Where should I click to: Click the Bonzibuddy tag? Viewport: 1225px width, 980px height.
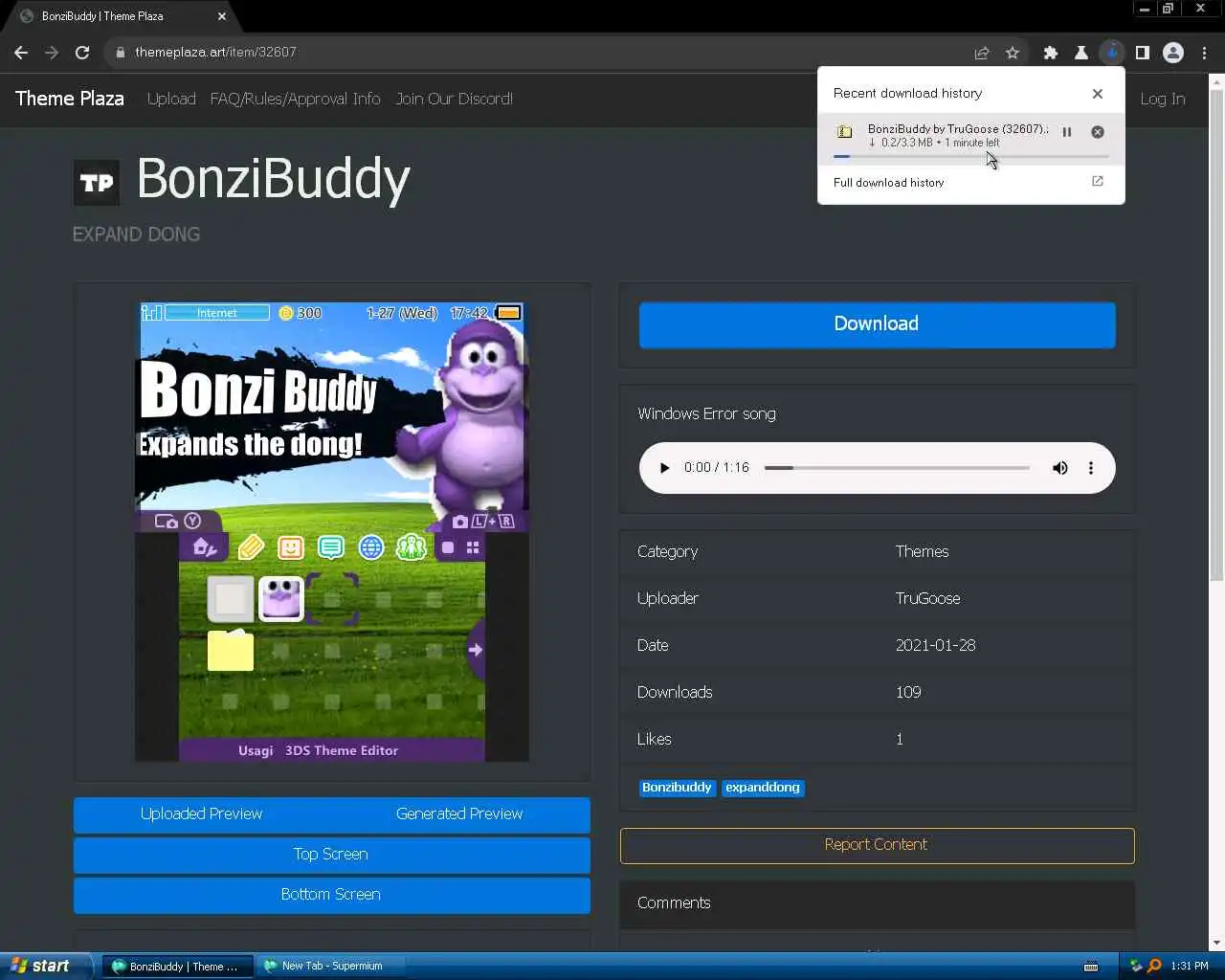(677, 788)
